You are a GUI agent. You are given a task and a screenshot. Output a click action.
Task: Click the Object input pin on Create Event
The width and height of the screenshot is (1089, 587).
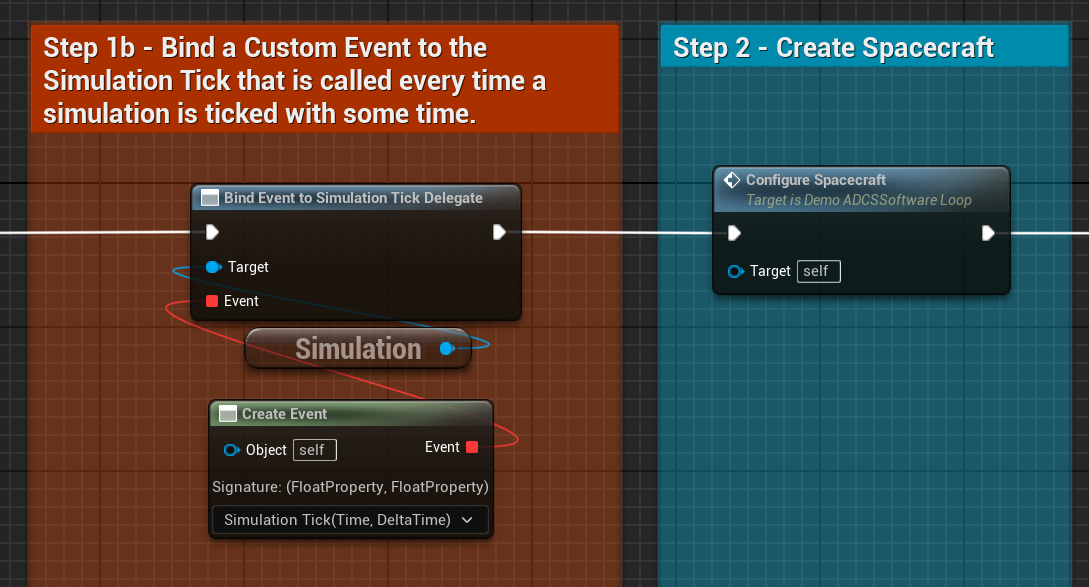231,450
